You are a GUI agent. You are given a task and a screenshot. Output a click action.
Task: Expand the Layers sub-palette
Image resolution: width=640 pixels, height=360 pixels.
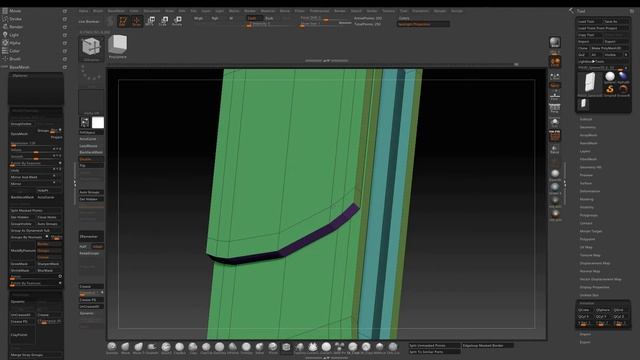pyautogui.click(x=585, y=151)
